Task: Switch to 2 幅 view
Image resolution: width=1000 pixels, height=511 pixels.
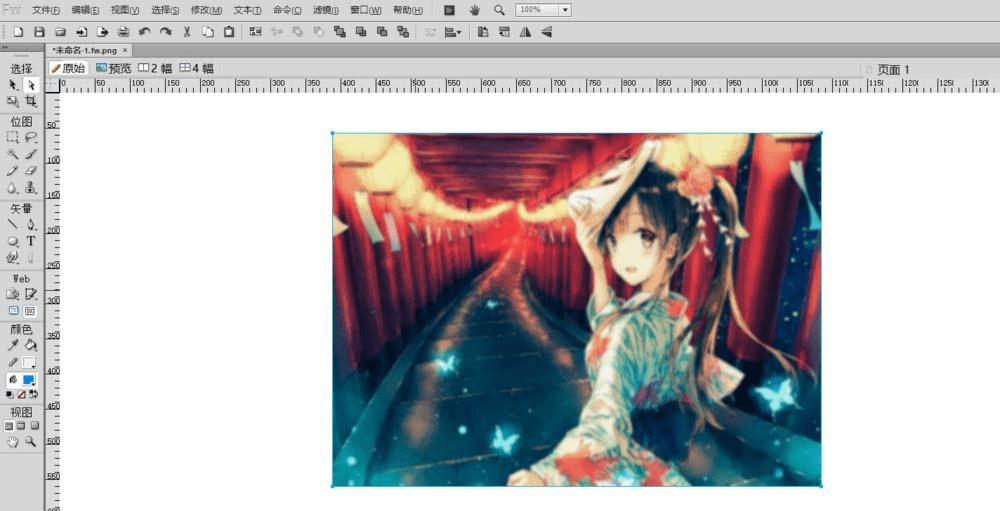Action: (x=155, y=68)
